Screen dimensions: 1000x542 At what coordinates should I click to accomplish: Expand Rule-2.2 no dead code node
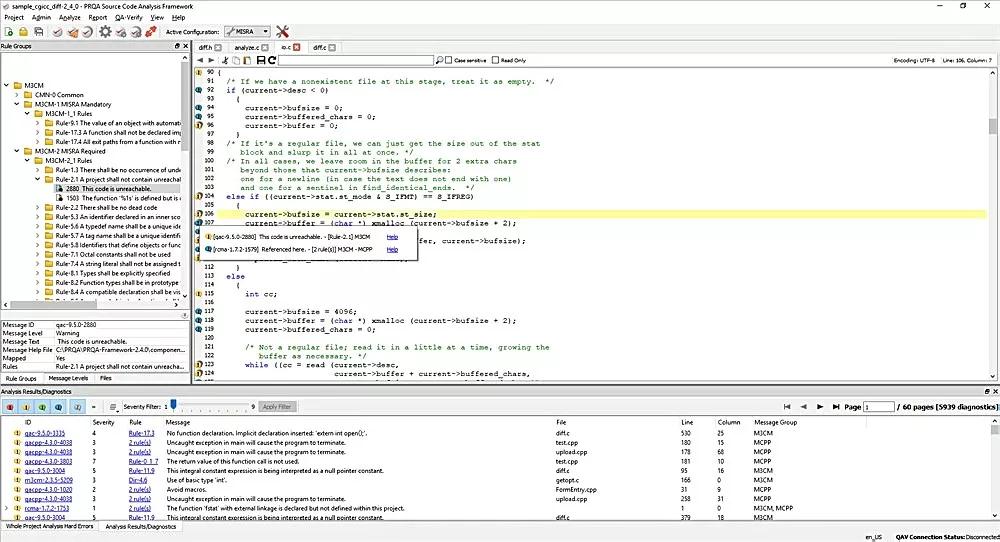38,207
